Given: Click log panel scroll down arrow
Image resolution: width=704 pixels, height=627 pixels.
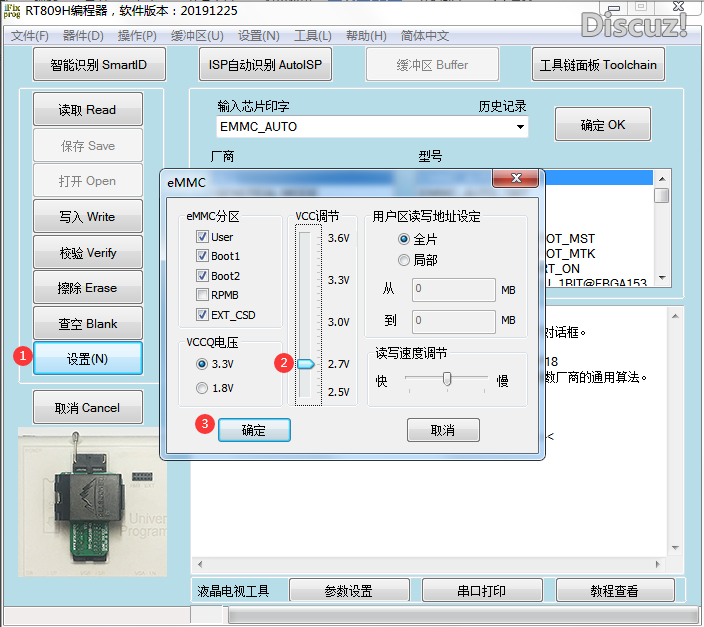Looking at the screenshot, I should tap(675, 548).
